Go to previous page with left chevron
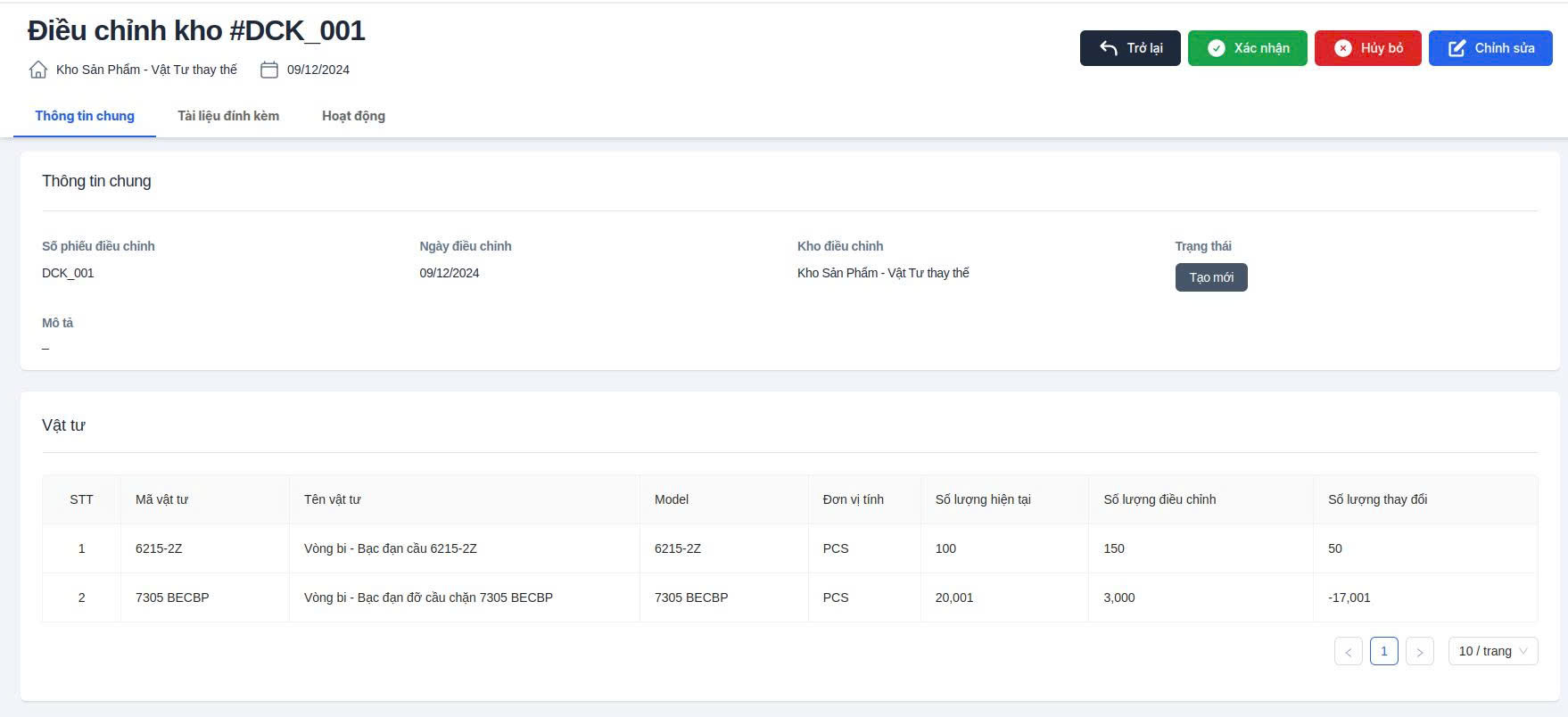The width and height of the screenshot is (1568, 717). tap(1348, 652)
